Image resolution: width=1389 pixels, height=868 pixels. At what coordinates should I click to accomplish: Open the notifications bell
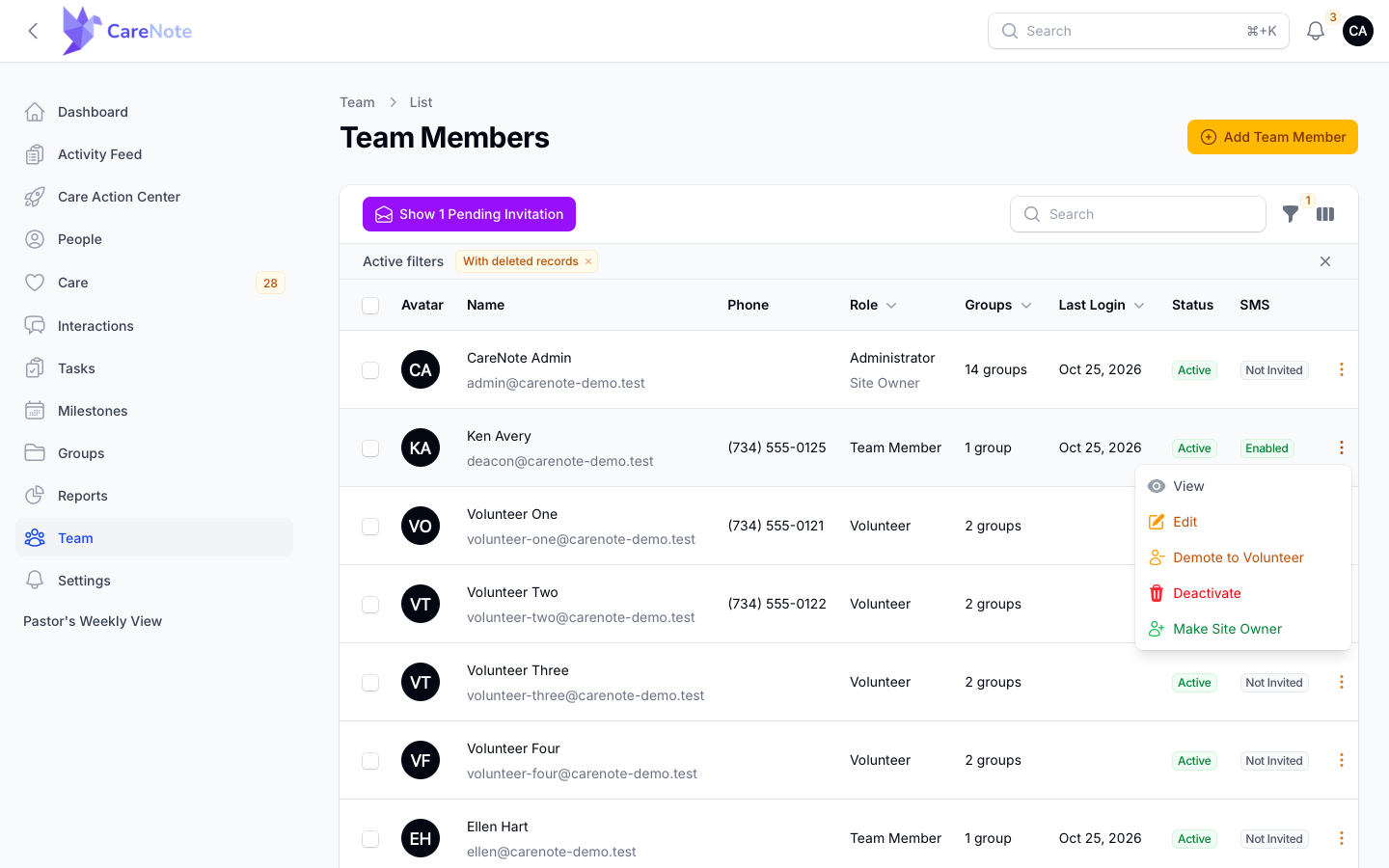[x=1315, y=31]
